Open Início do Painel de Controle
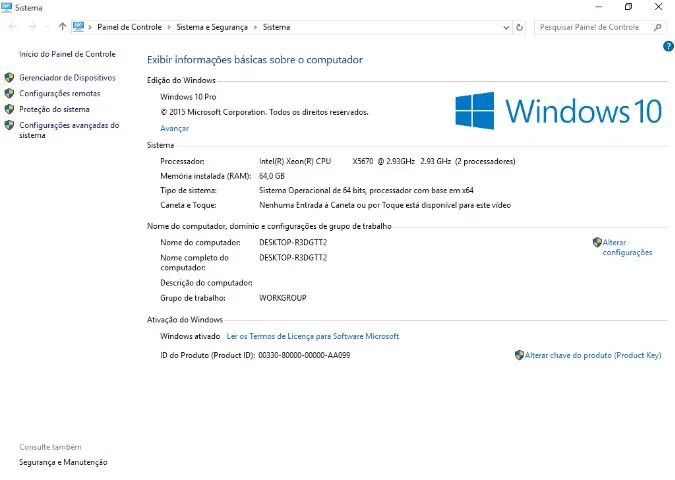675x480 pixels. 67,54
